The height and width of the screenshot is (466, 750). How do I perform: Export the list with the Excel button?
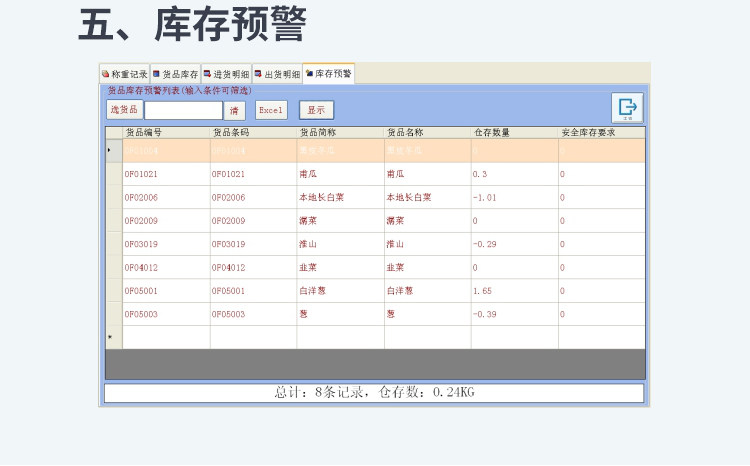pos(271,110)
